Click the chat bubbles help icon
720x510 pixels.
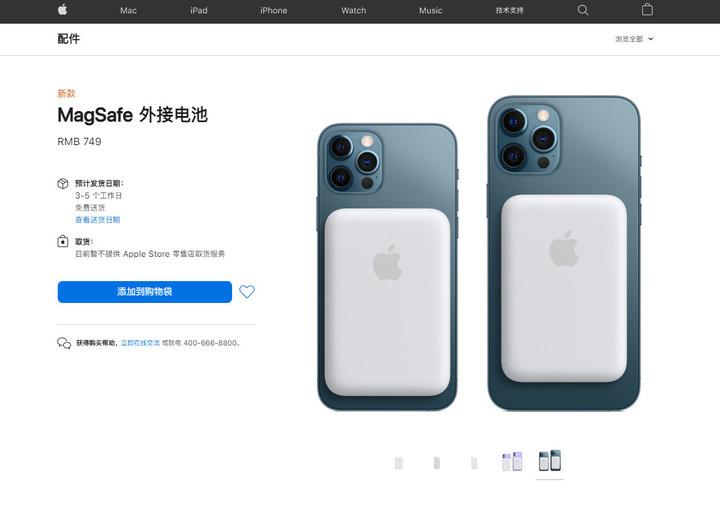pyautogui.click(x=64, y=343)
